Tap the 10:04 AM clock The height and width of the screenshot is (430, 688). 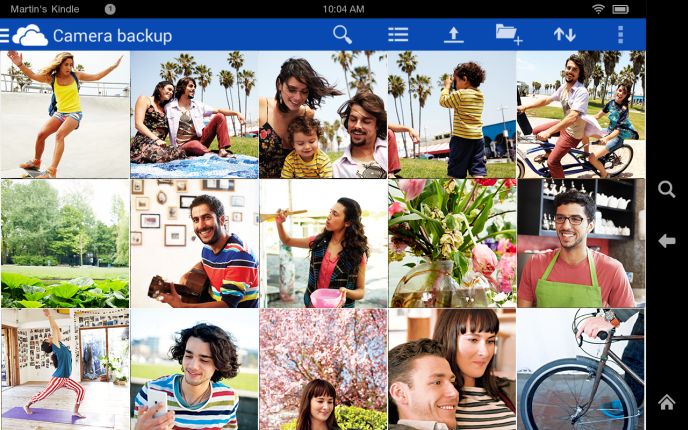[x=343, y=9]
